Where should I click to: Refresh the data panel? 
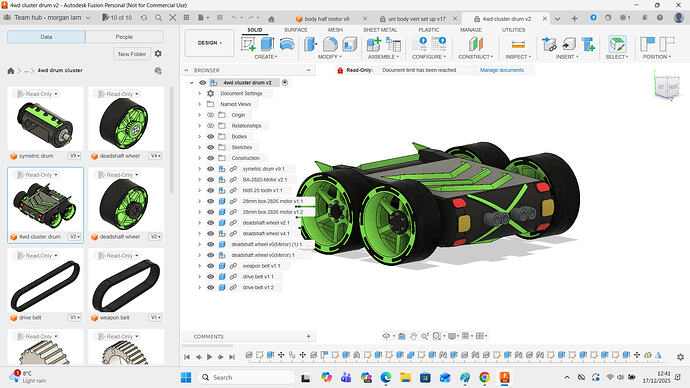click(144, 18)
